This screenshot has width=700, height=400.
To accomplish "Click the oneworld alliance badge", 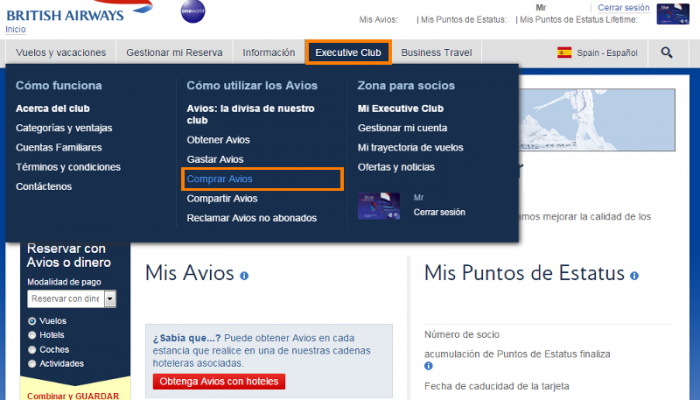I will click(193, 12).
